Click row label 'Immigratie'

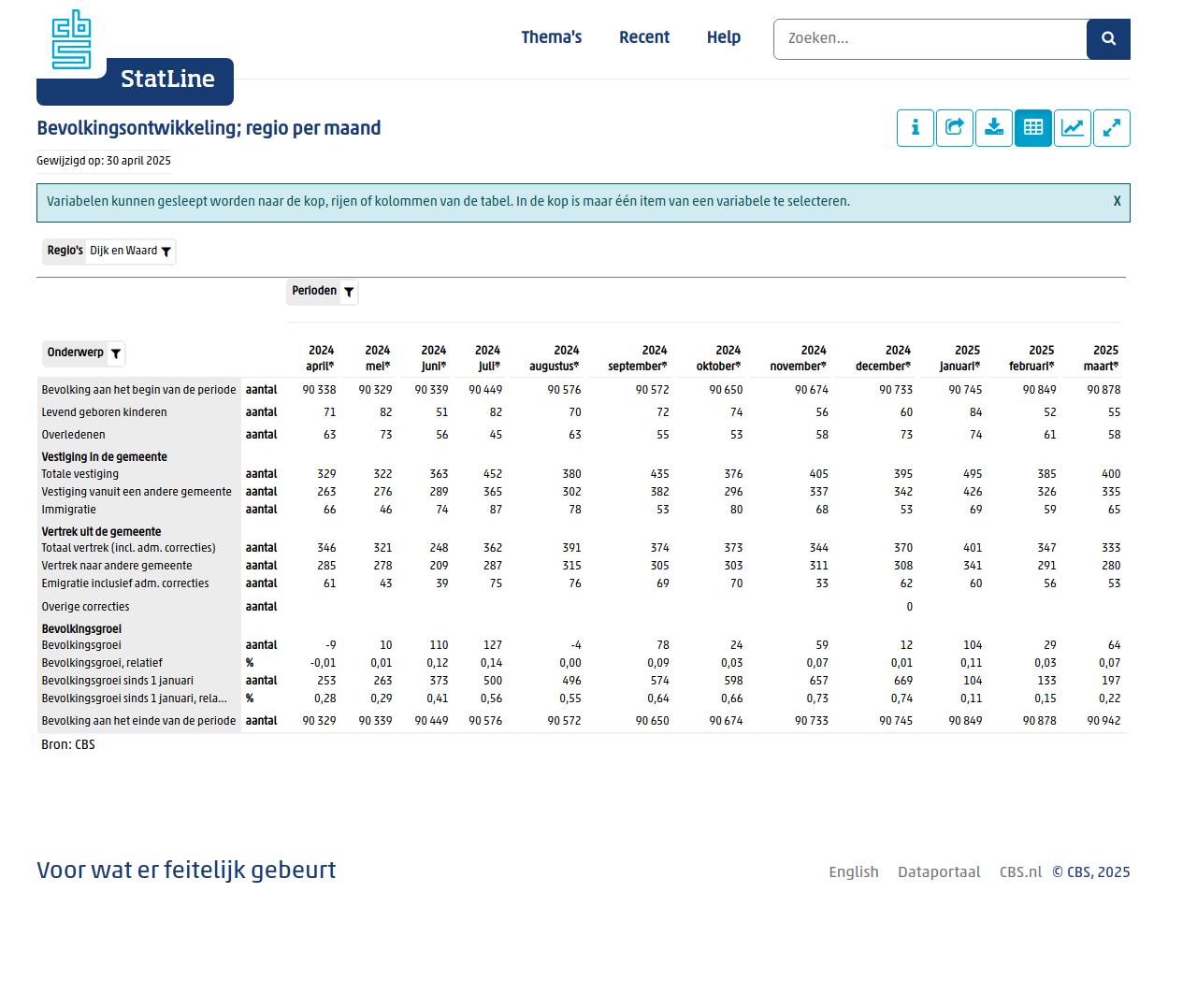[x=68, y=510]
